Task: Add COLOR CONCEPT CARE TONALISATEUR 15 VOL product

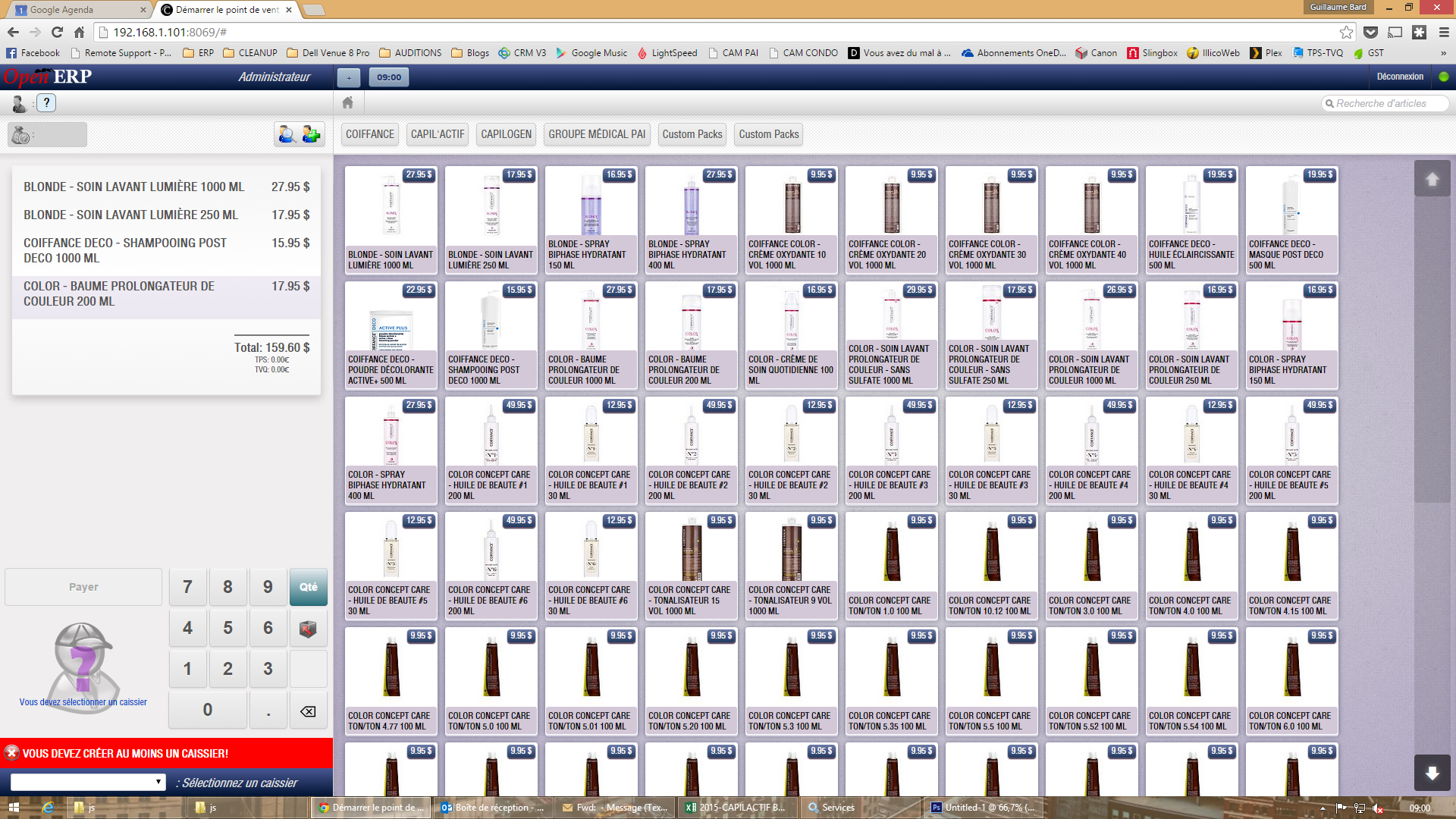Action: tap(691, 566)
